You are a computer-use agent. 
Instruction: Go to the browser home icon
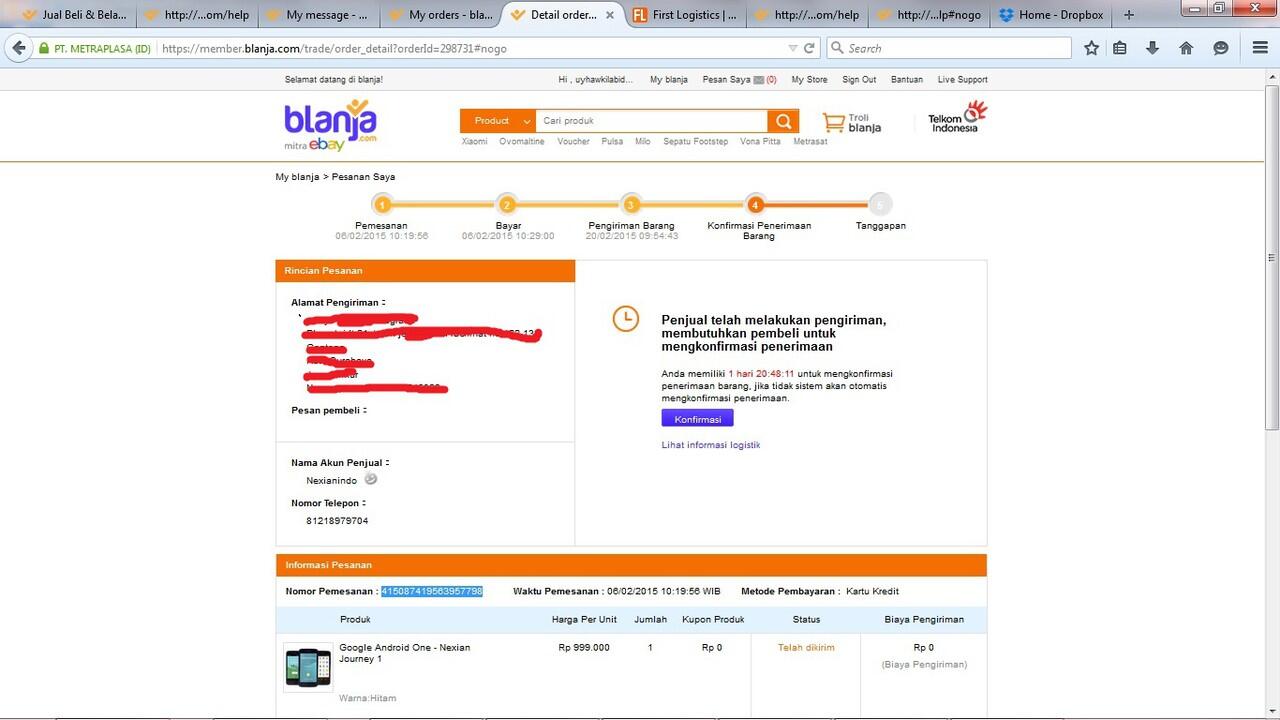1186,48
